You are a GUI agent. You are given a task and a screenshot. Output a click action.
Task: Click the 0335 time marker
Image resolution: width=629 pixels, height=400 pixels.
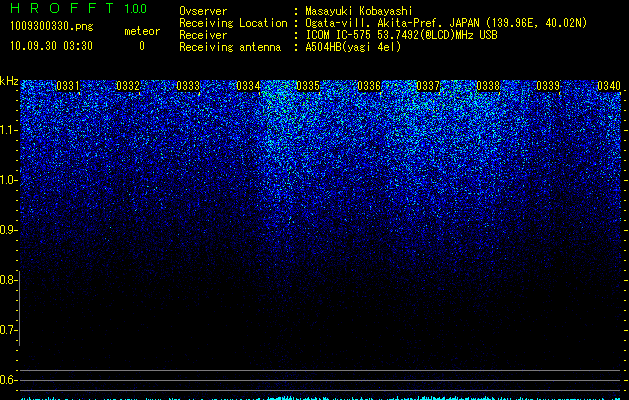point(308,86)
